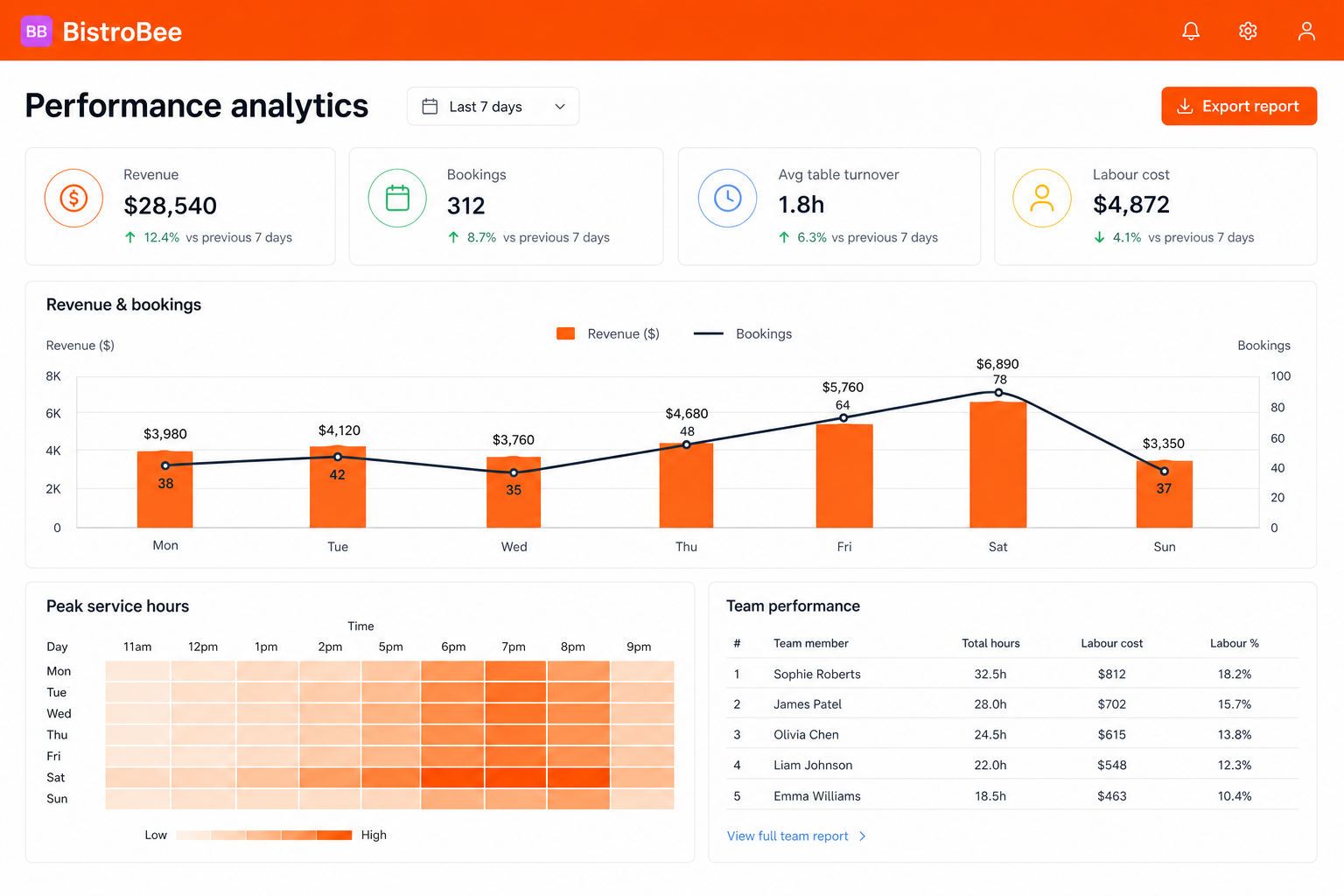This screenshot has height=896, width=1344.
Task: Click the 312 bookings figure
Action: [x=466, y=206]
